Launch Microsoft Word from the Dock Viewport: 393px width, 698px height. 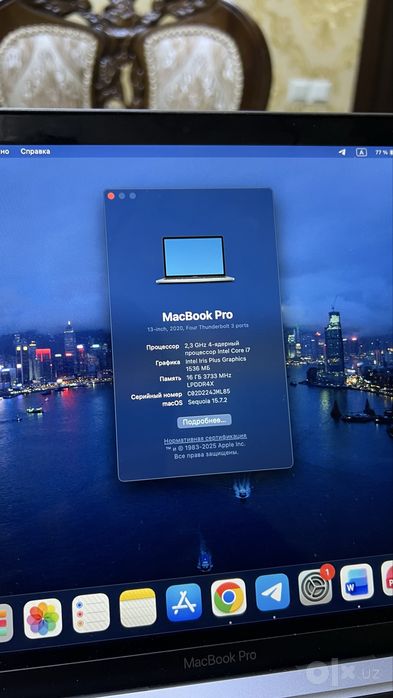click(x=357, y=582)
